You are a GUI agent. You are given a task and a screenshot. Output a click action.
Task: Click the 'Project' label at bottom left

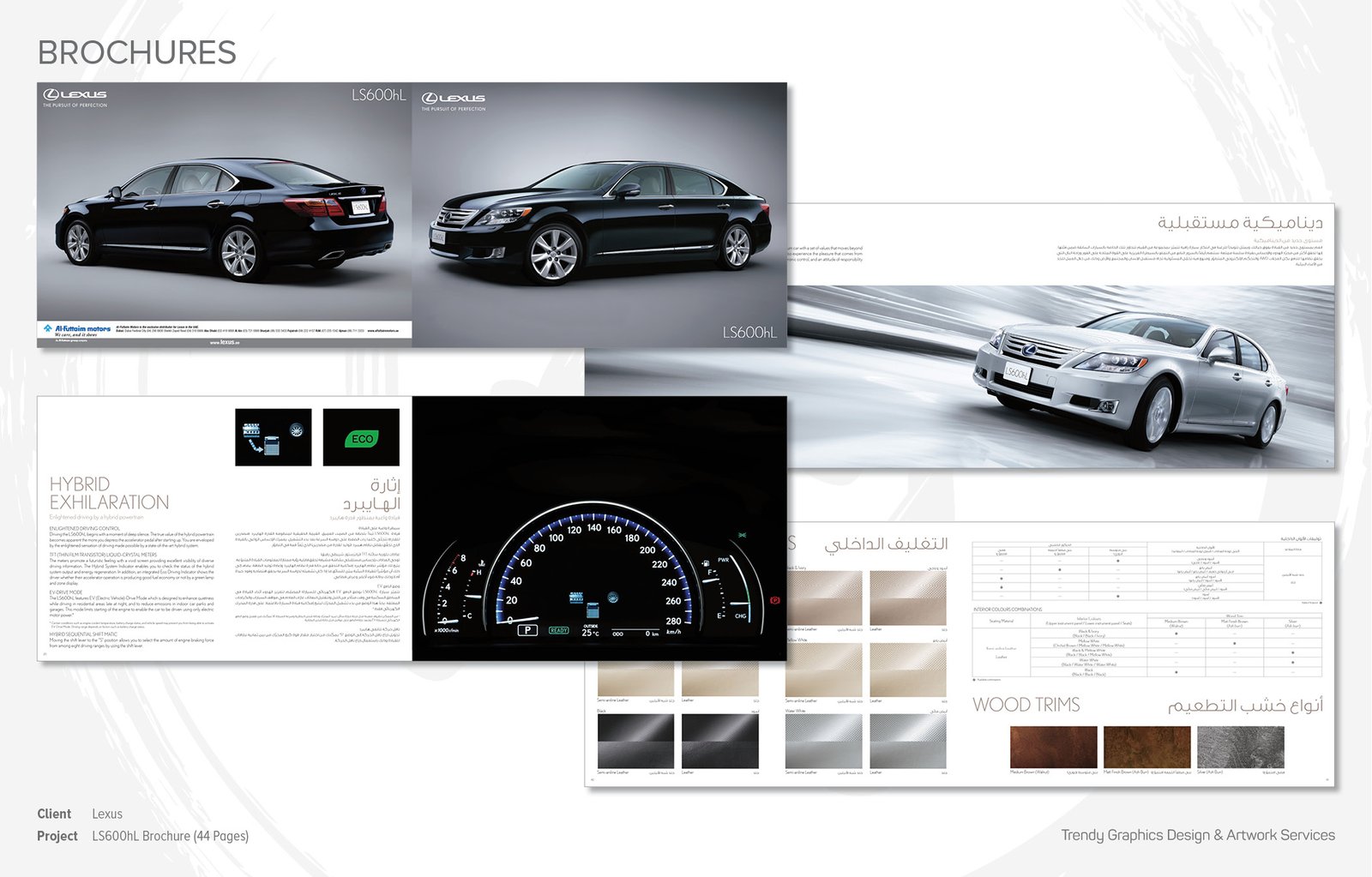coord(57,836)
